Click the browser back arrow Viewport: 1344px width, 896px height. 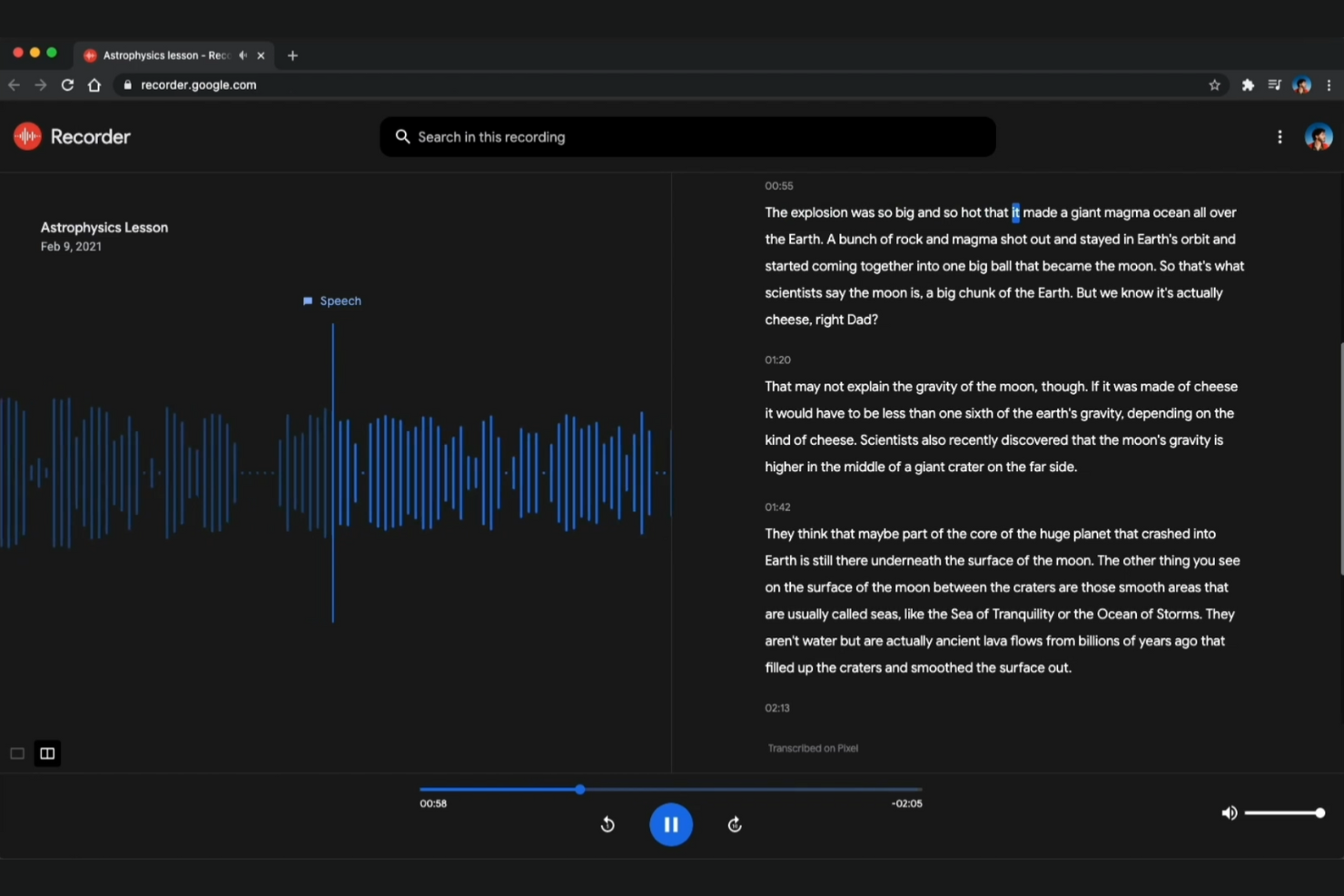[14, 84]
